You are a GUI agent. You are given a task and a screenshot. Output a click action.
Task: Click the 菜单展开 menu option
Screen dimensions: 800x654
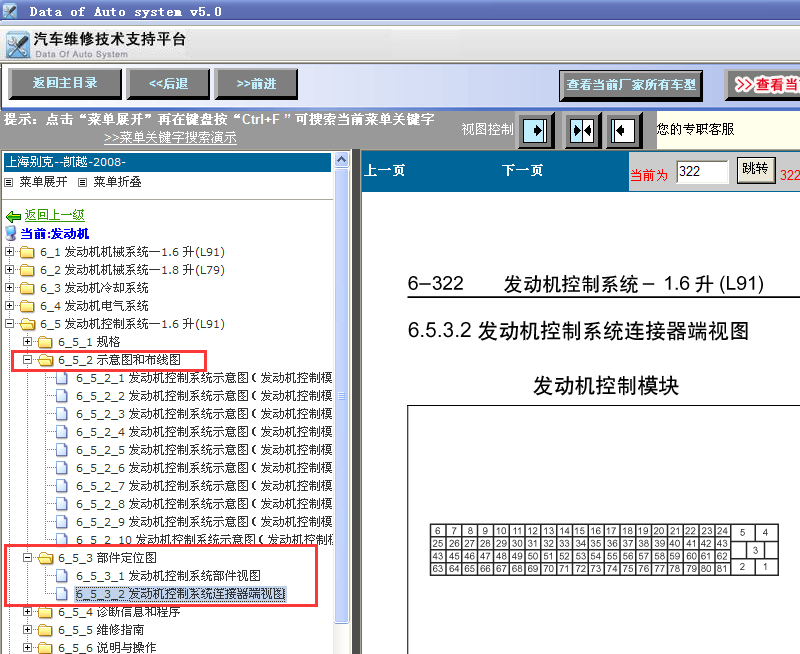43,182
